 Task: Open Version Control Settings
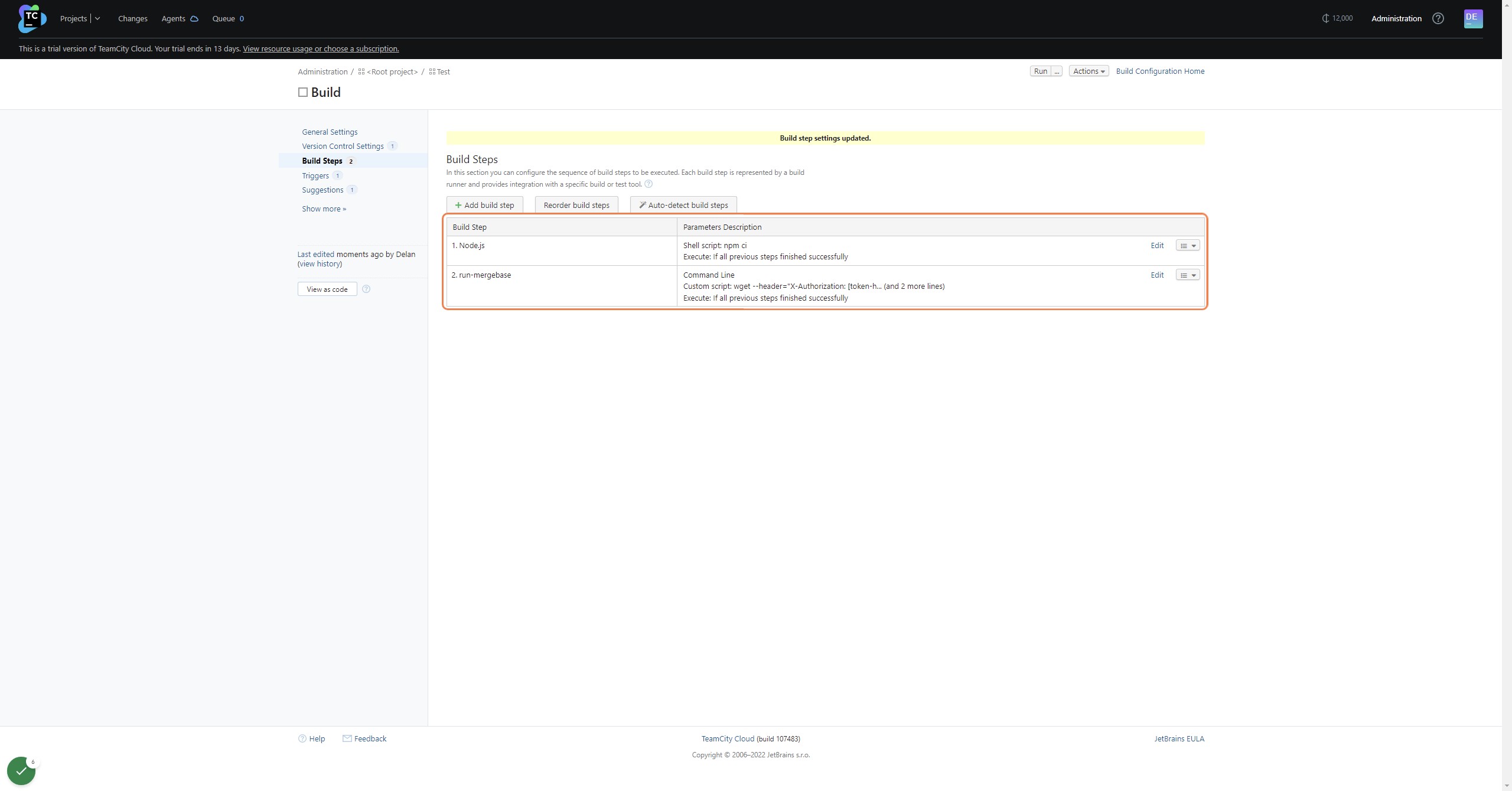coord(343,146)
